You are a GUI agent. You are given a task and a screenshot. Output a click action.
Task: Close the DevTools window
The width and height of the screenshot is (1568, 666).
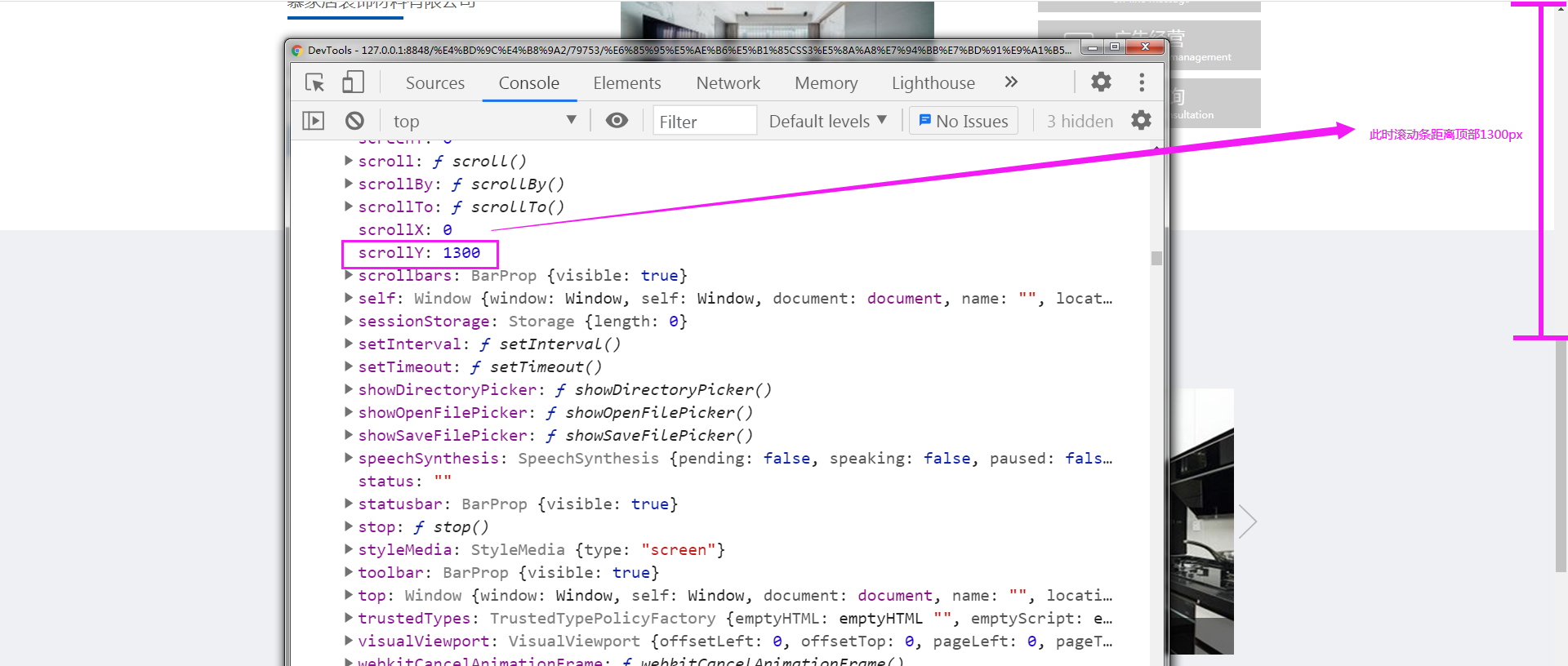click(x=1145, y=47)
